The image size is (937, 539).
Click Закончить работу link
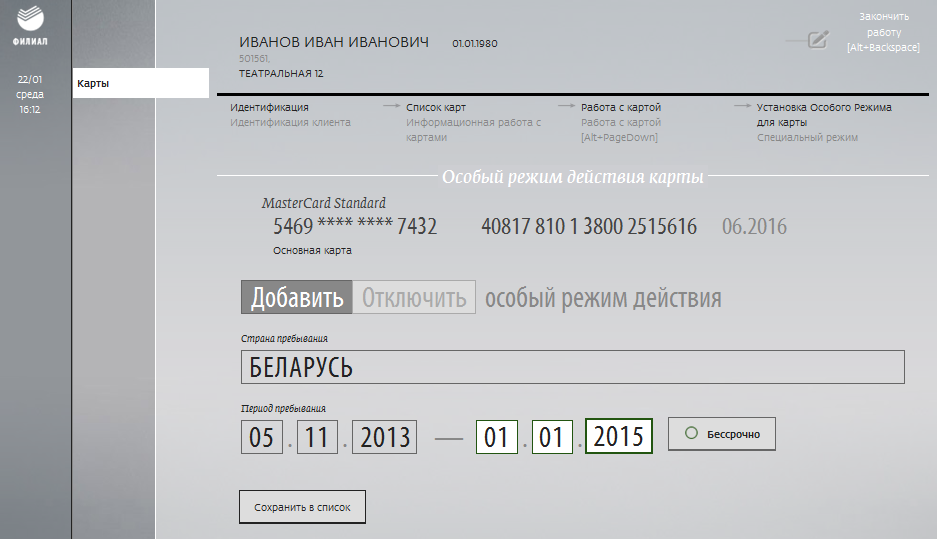(883, 32)
